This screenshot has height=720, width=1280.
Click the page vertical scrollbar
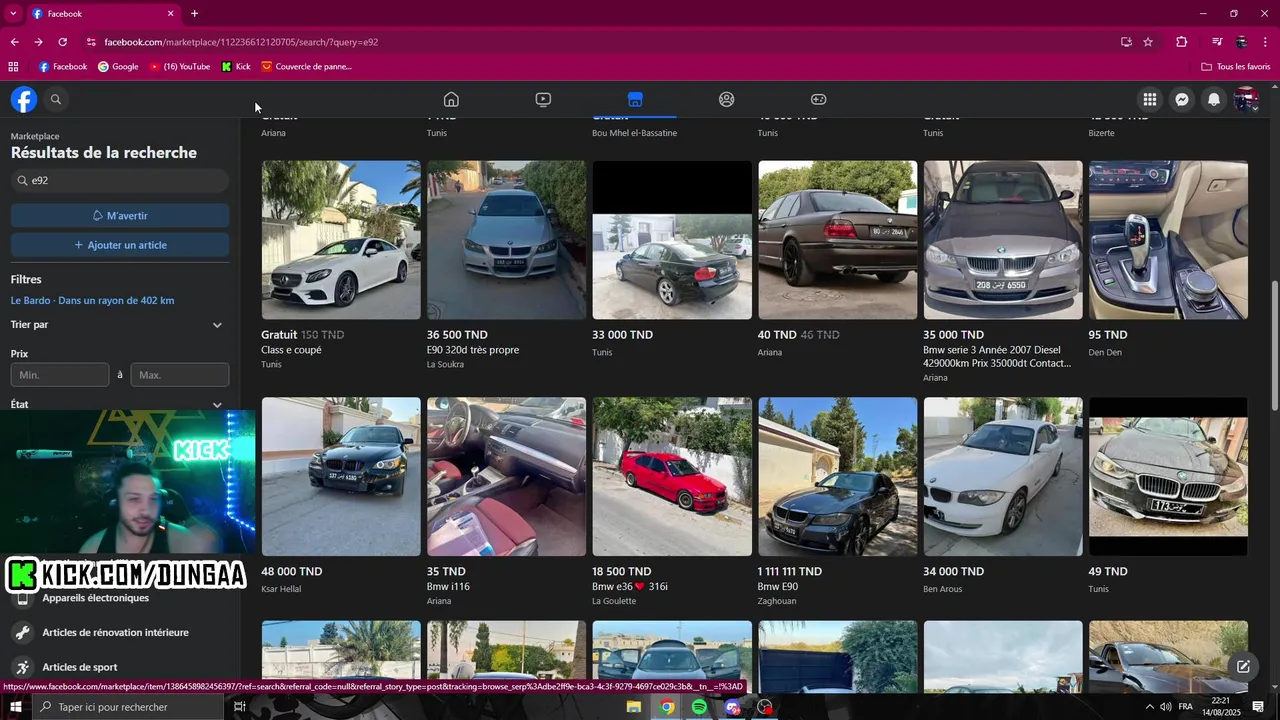pyautogui.click(x=1275, y=345)
